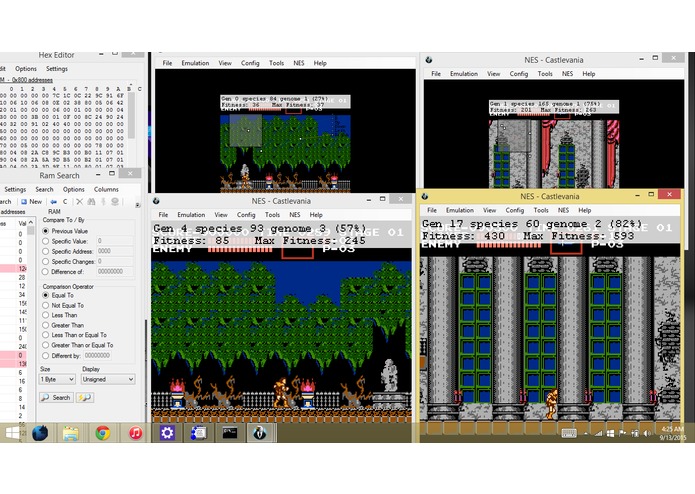
Task: Open Options menu in Hex Editor
Action: click(26, 69)
